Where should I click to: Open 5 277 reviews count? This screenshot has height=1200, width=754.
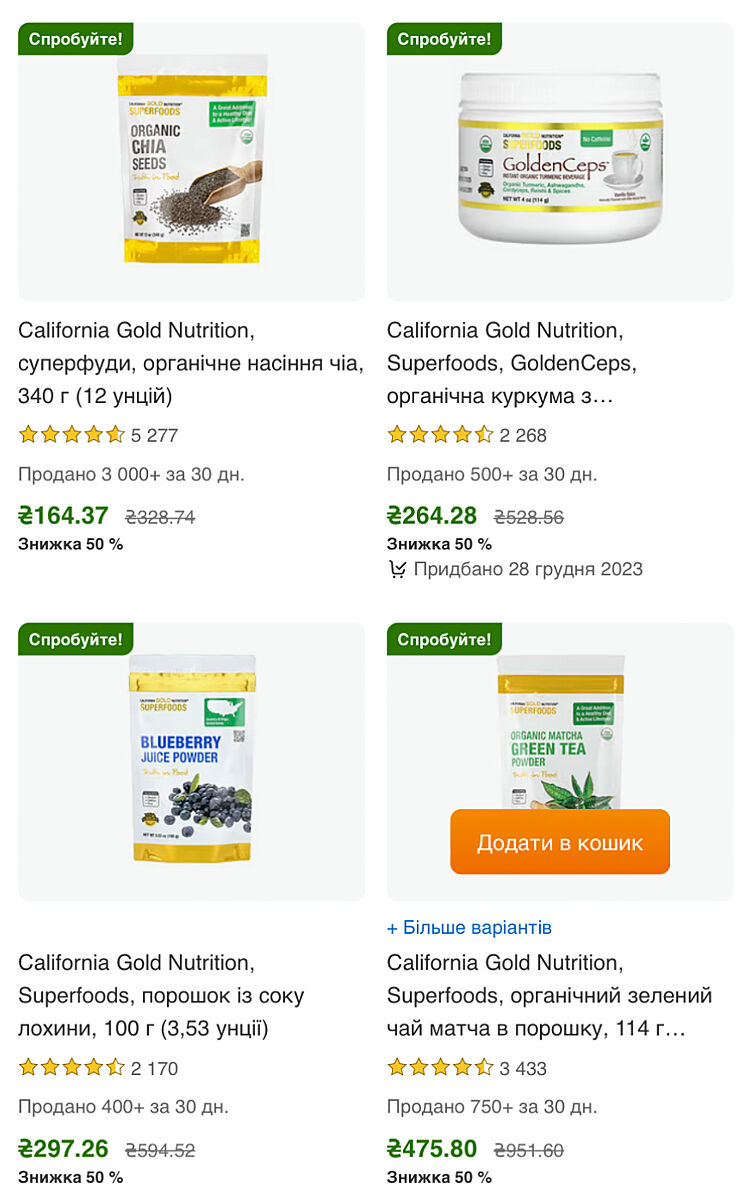(x=155, y=436)
